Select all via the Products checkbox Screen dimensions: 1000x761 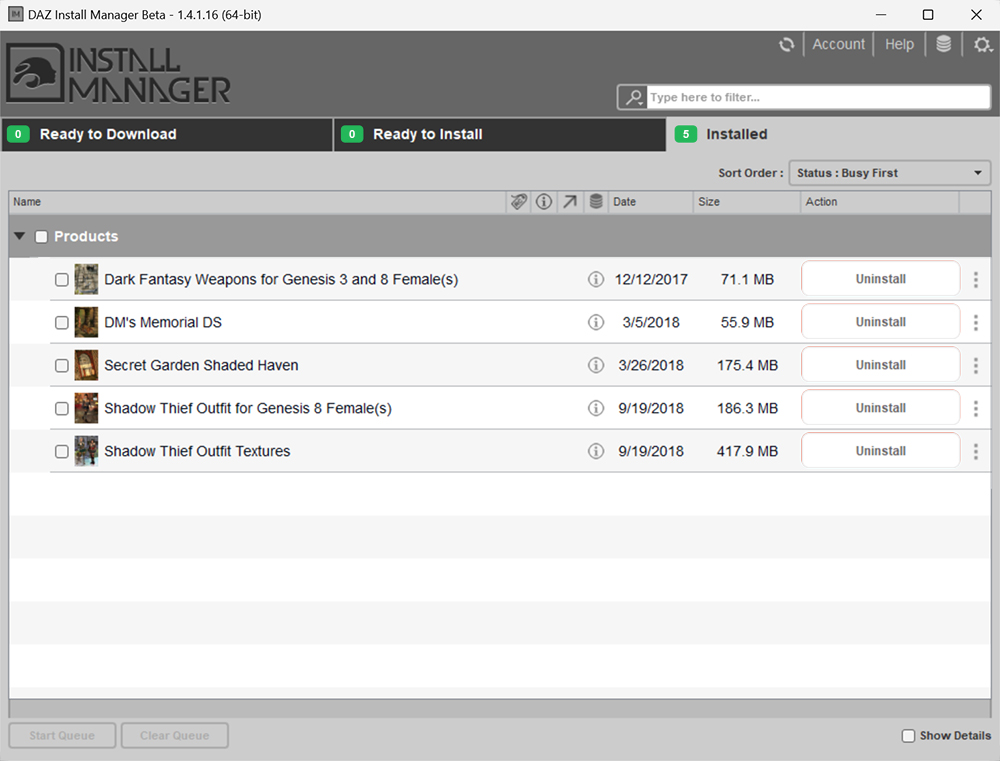tap(41, 237)
